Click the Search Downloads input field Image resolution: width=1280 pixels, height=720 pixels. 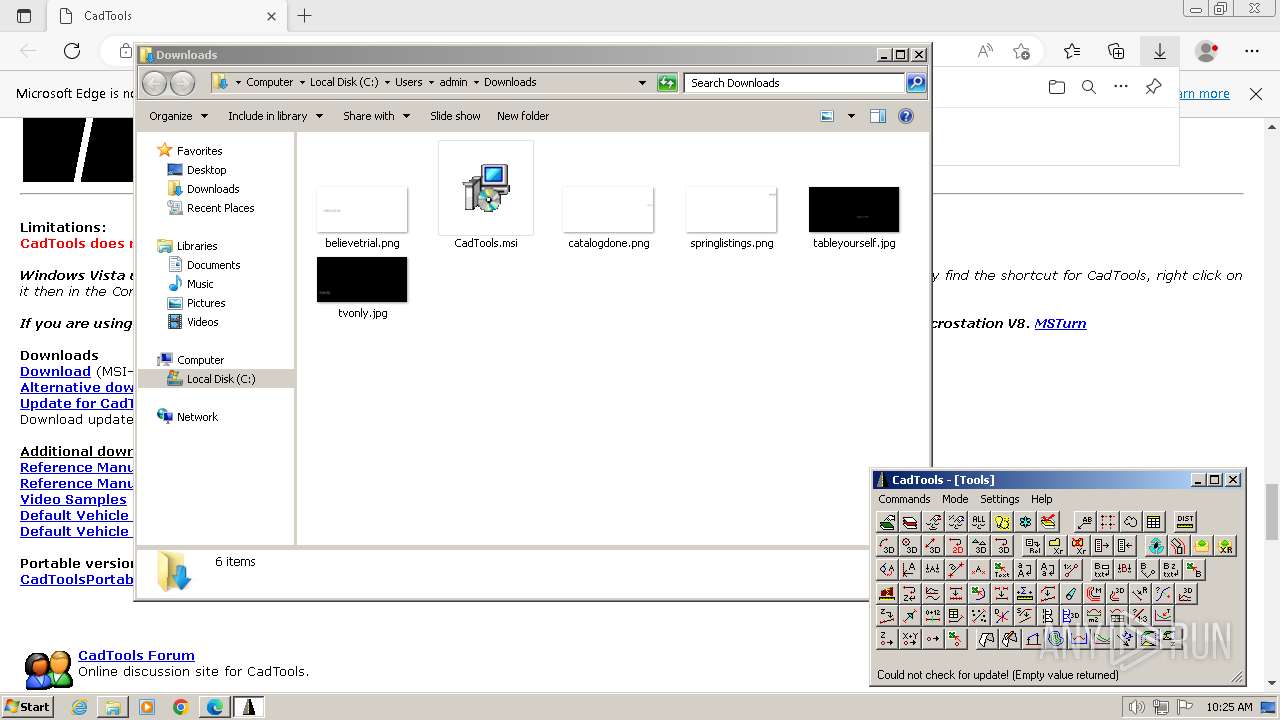tap(795, 83)
